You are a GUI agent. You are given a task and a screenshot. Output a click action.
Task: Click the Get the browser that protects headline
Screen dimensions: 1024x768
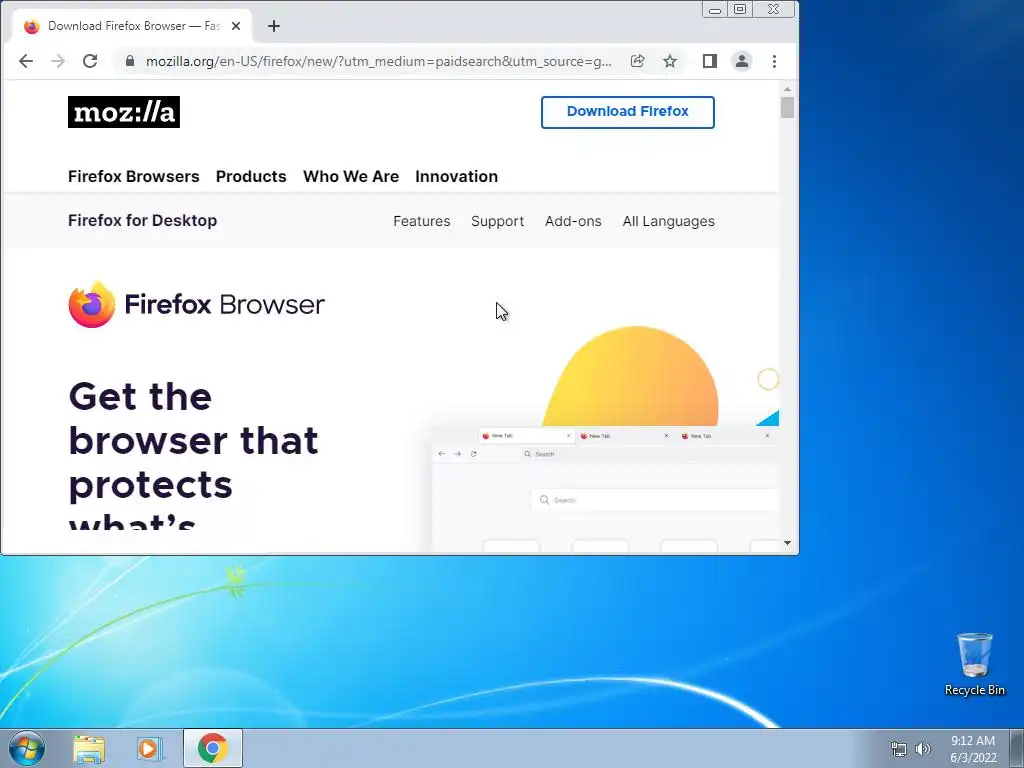[193, 454]
